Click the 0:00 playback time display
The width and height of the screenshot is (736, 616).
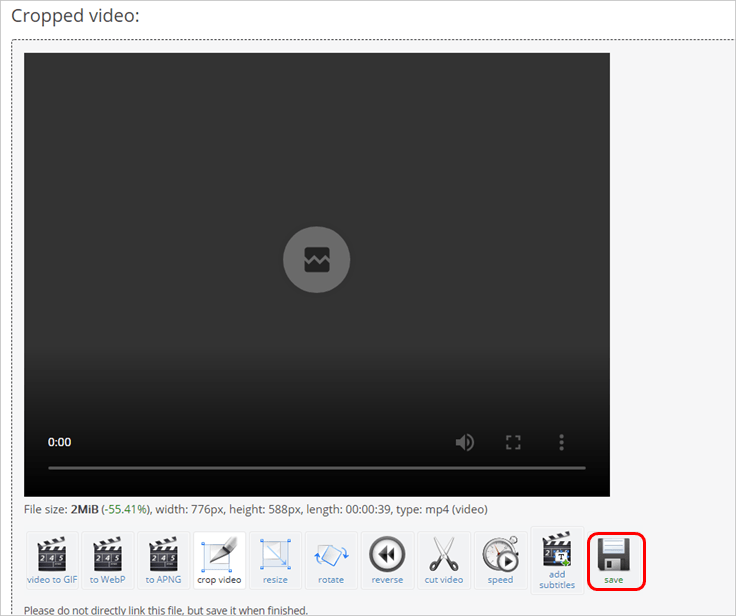(60, 442)
